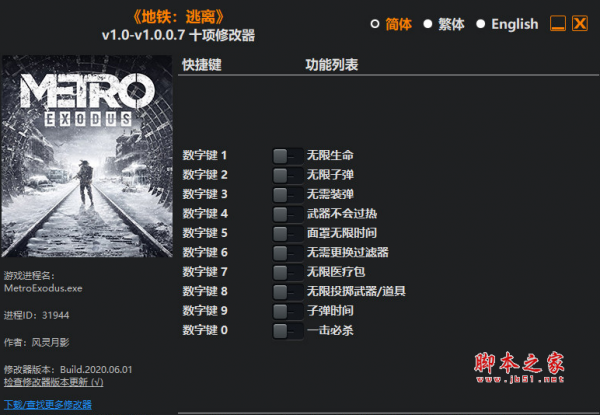Enable the 无限子弹 switch

point(288,175)
